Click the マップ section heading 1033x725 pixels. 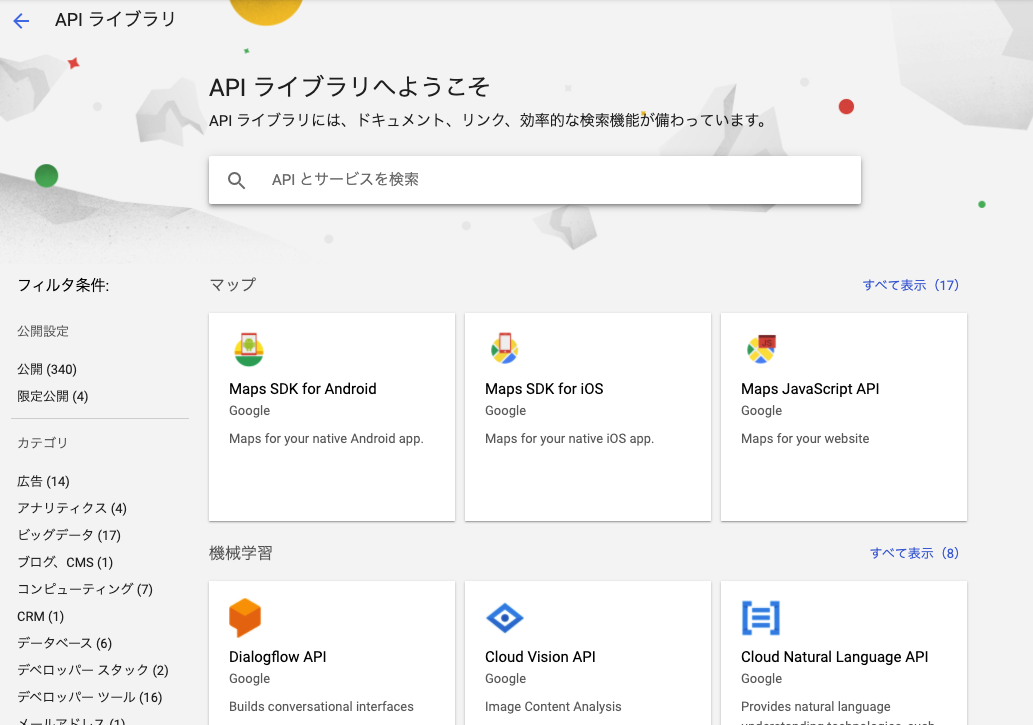pos(233,285)
